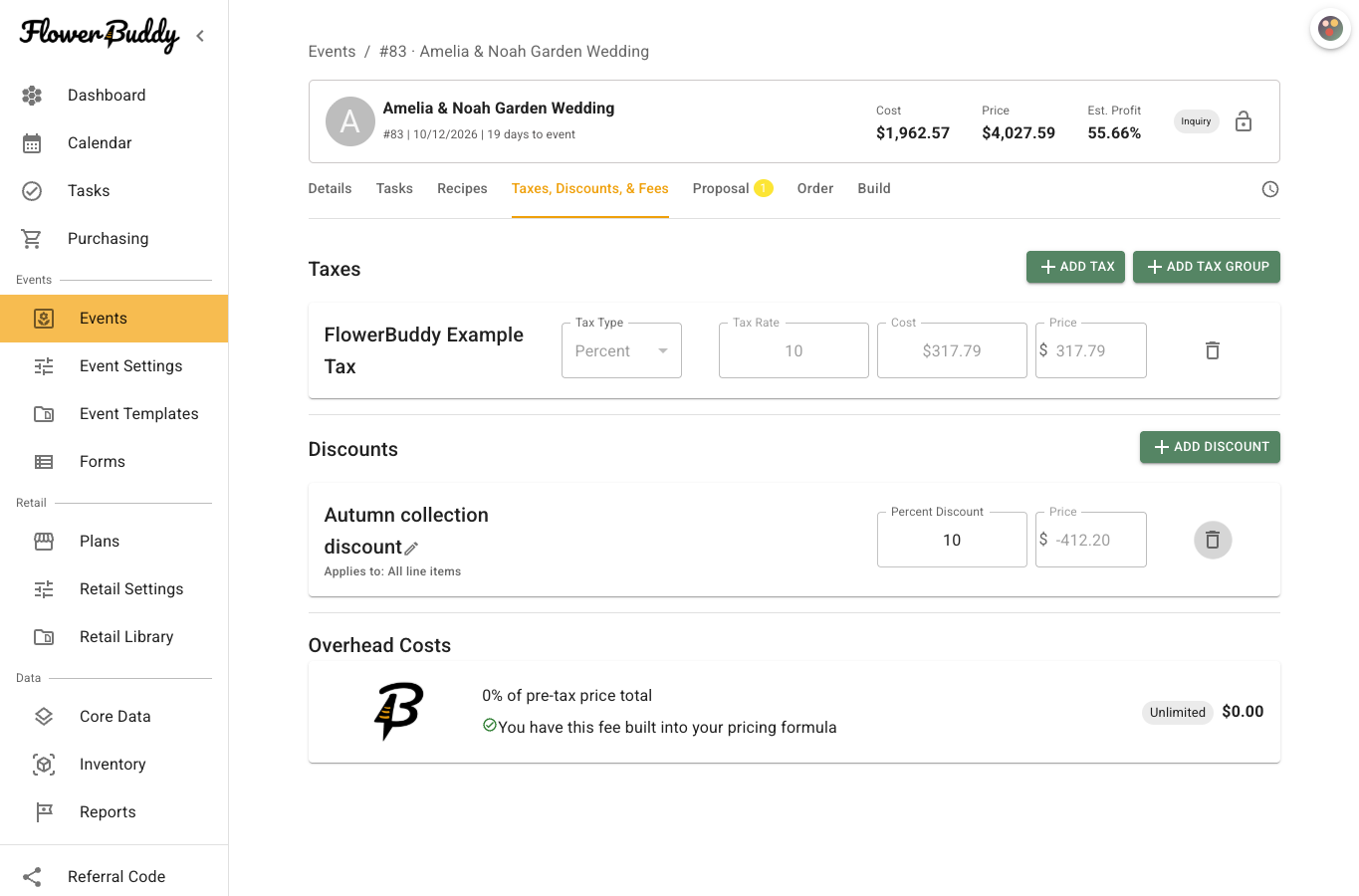1359x896 pixels.
Task: Click the Tax Rate field
Action: [793, 350]
